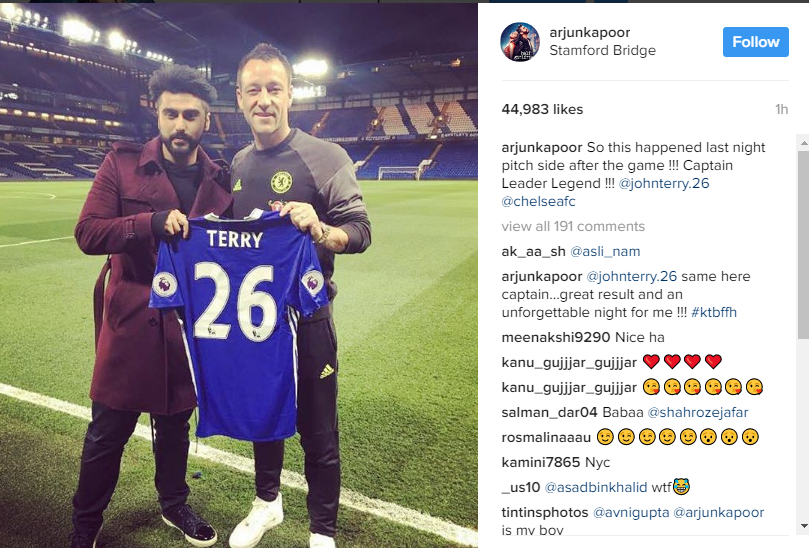Image resolution: width=809 pixels, height=548 pixels.
Task: Open the 44,983 likes count
Action: coord(542,109)
